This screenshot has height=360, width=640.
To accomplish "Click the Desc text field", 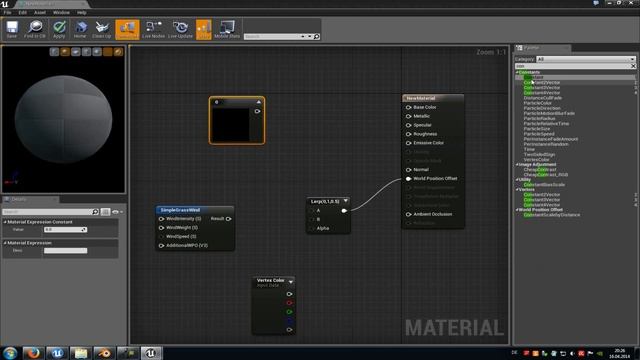I will (x=65, y=251).
